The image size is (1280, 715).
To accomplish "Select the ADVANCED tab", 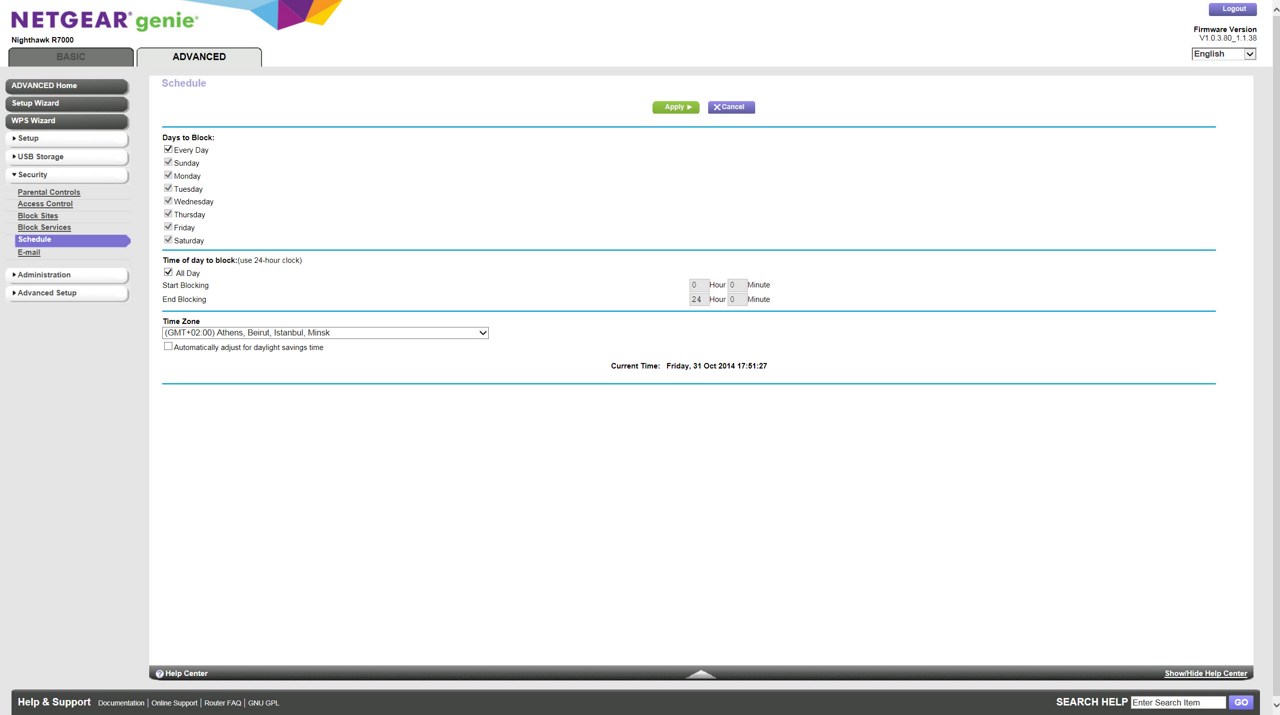I will (199, 57).
